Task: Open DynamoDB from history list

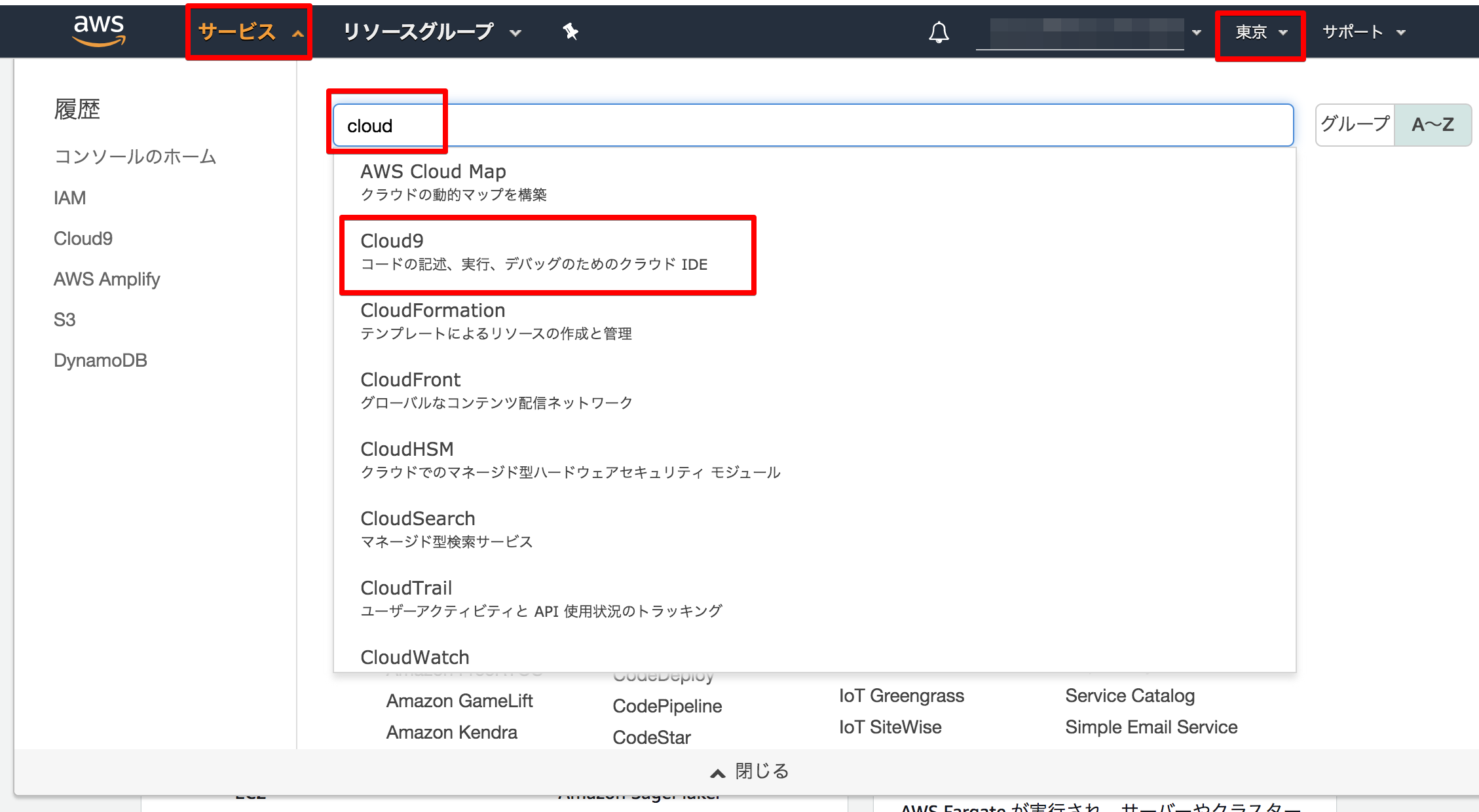Action: point(100,360)
